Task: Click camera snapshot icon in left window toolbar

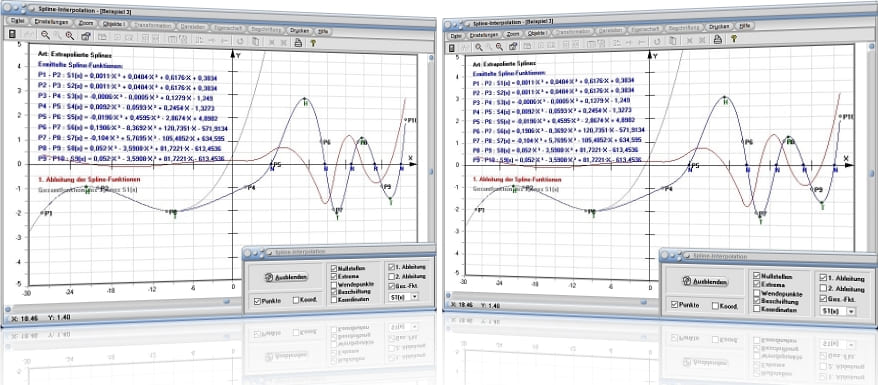Action: tap(86, 36)
